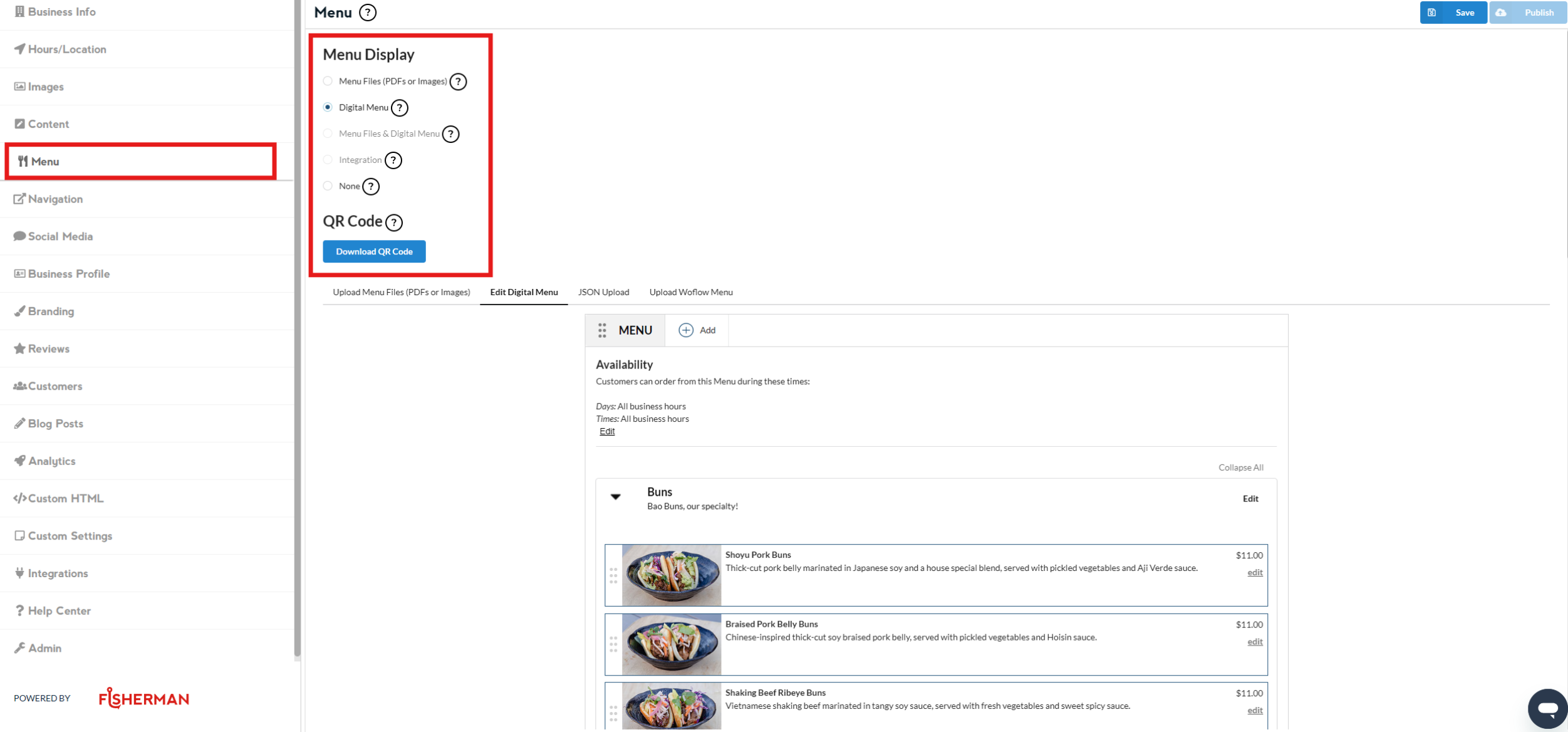Click the Braised Pork Belly Buns thumbnail
This screenshot has height=732, width=1568.
[x=671, y=644]
